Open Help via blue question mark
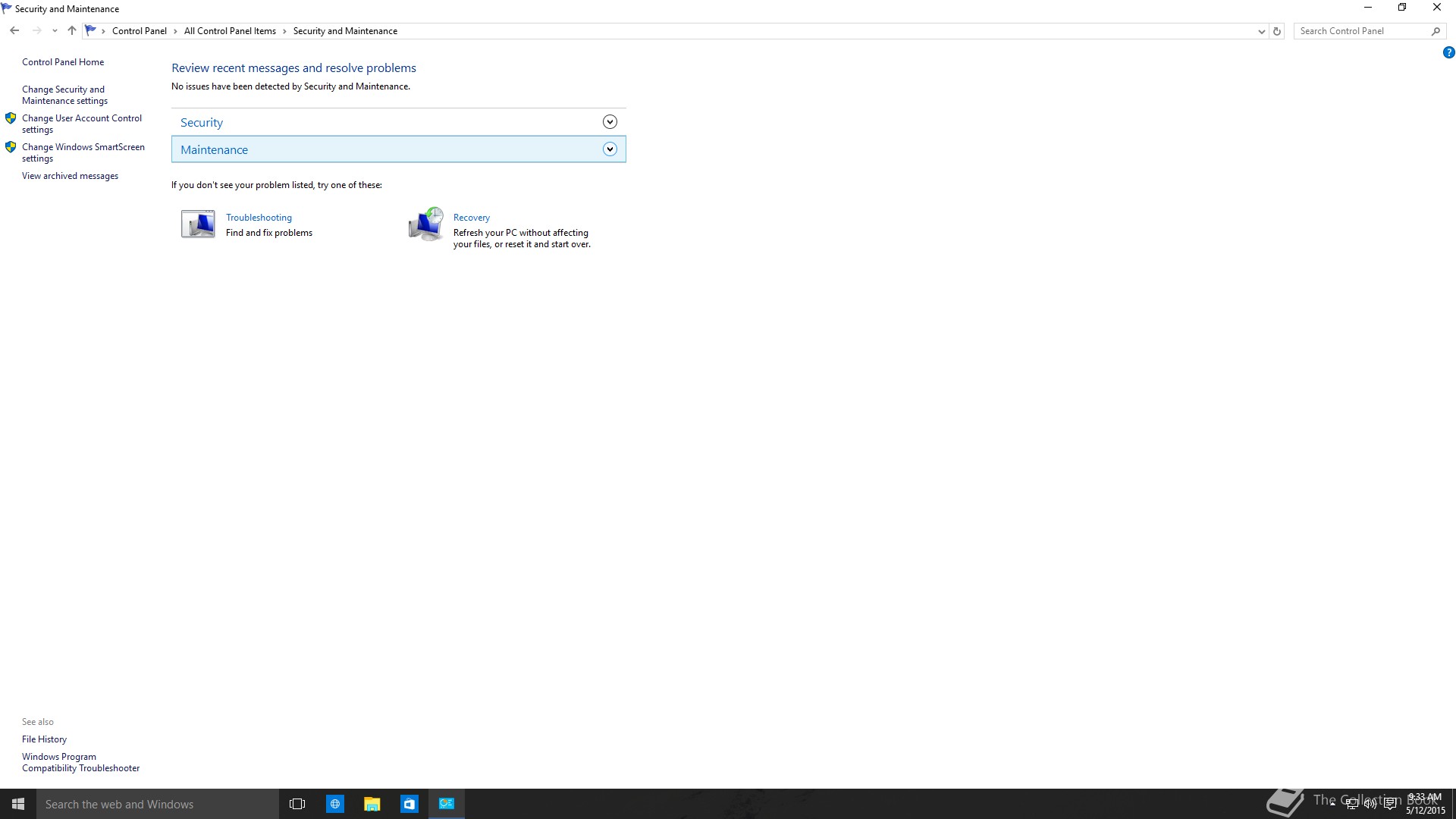Viewport: 1456px width, 819px height. (1448, 52)
